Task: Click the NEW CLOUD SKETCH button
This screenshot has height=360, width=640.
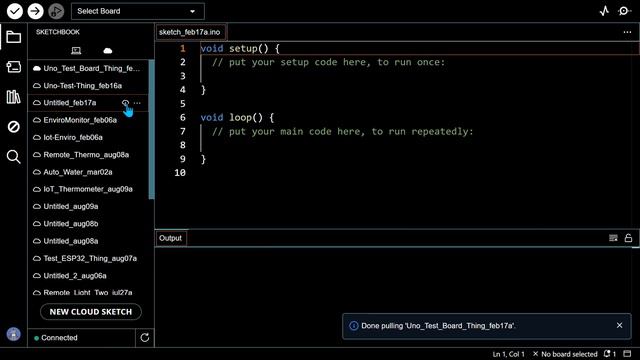Action: click(x=91, y=312)
